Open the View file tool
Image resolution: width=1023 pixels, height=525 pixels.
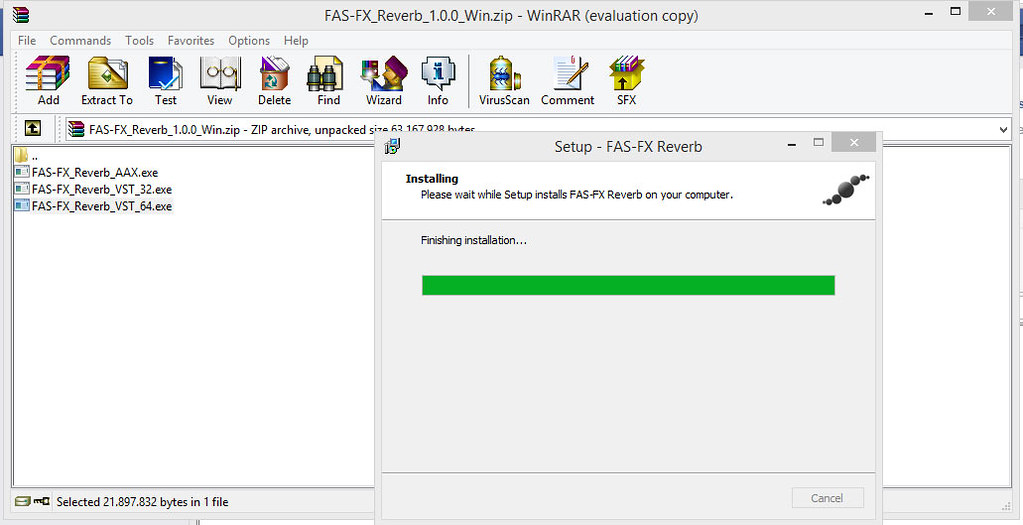(220, 80)
